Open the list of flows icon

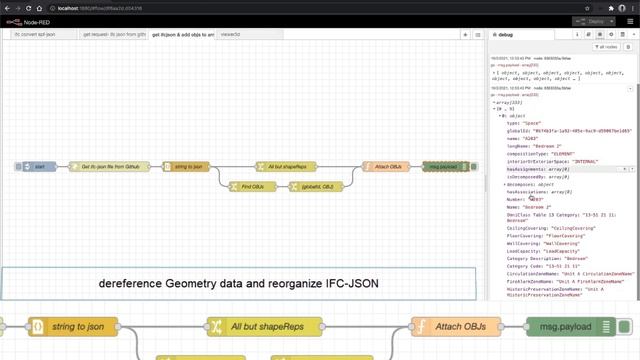coord(478,35)
